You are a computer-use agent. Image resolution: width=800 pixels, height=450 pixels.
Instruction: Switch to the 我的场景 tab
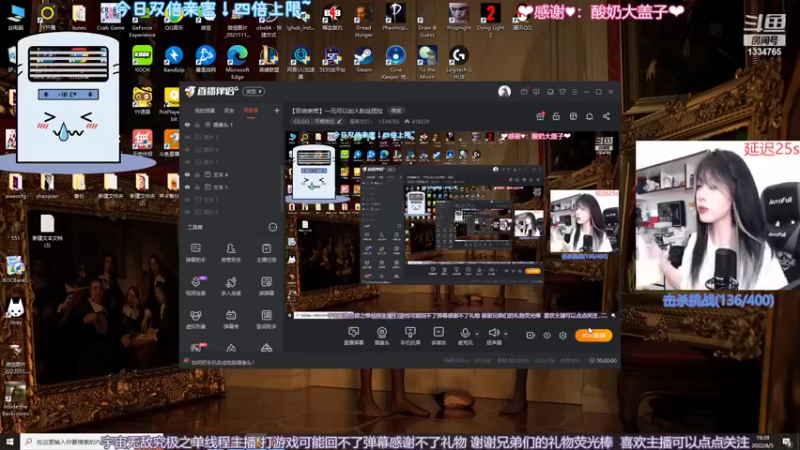205,110
